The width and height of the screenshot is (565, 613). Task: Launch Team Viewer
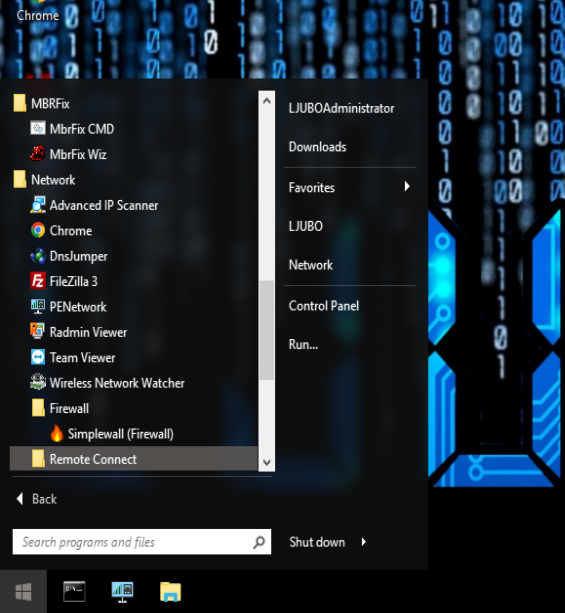(133, 358)
